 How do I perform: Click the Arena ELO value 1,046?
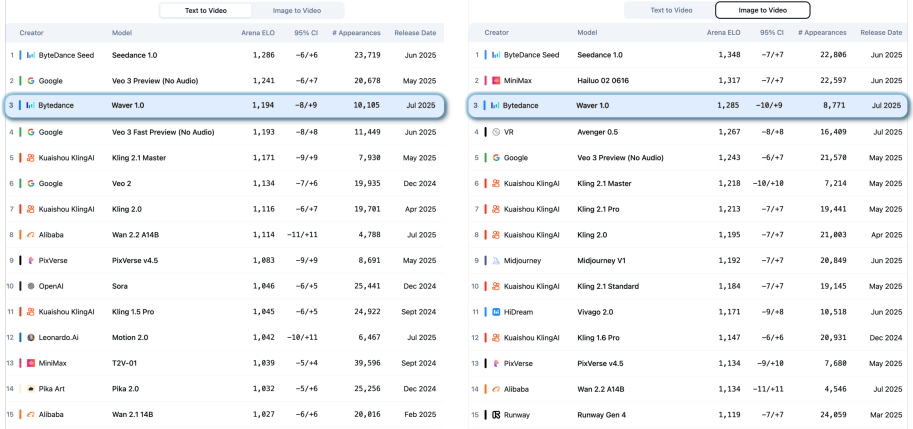263,286
